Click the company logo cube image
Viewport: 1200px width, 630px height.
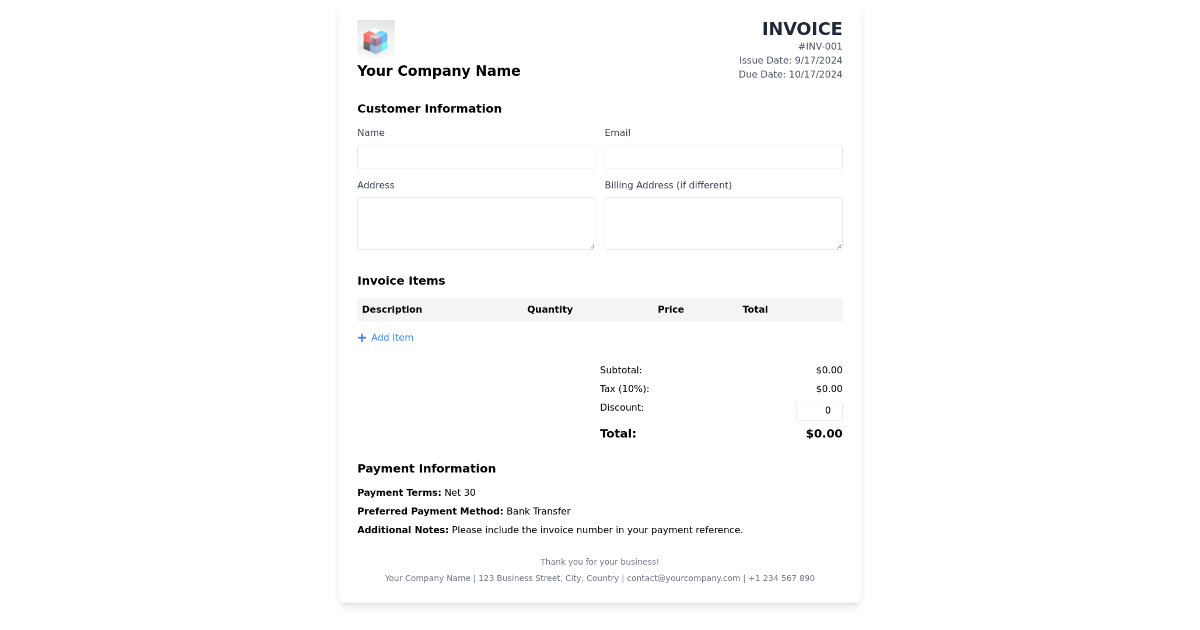pos(376,38)
